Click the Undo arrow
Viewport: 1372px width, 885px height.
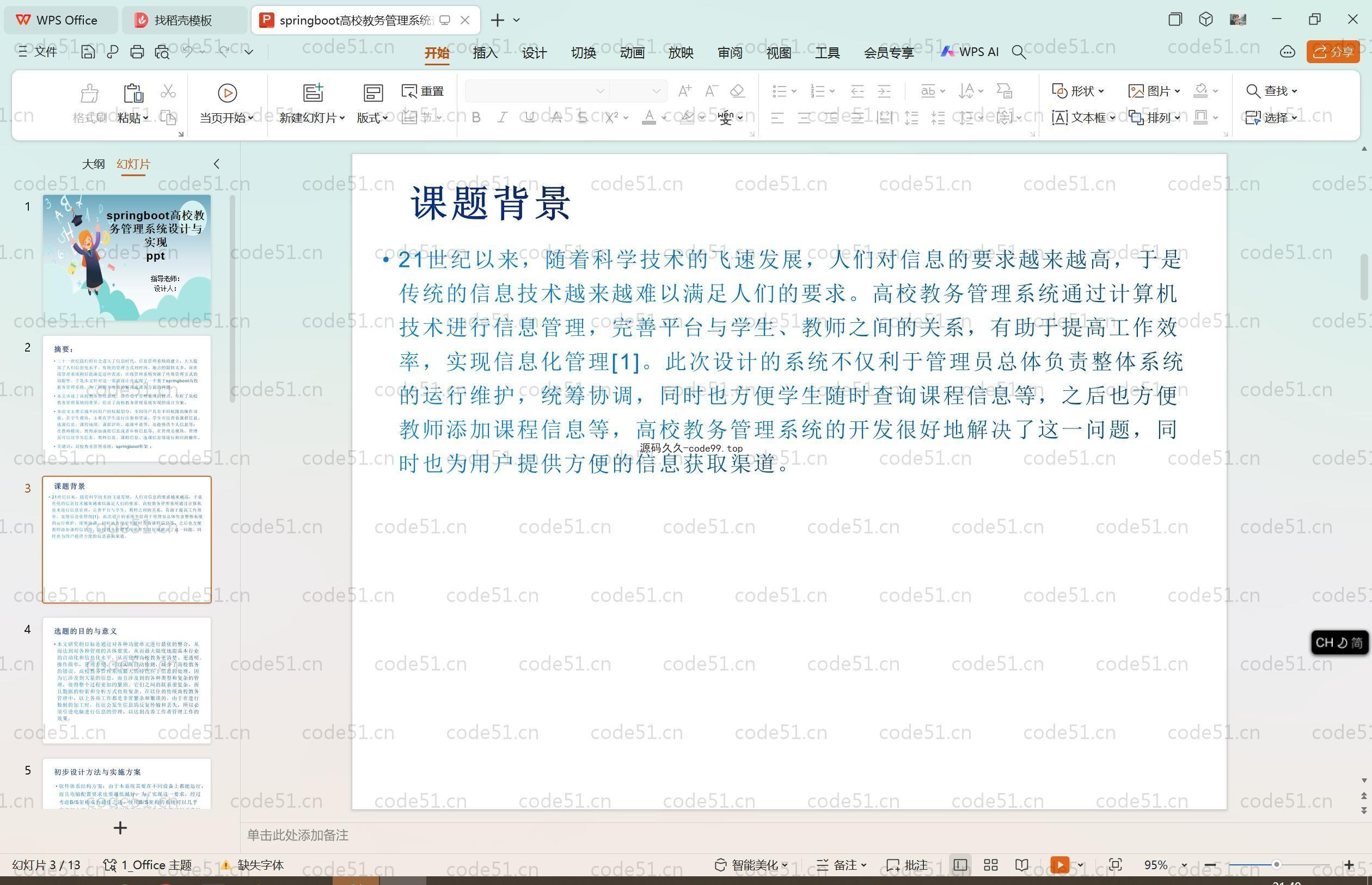coord(187,52)
